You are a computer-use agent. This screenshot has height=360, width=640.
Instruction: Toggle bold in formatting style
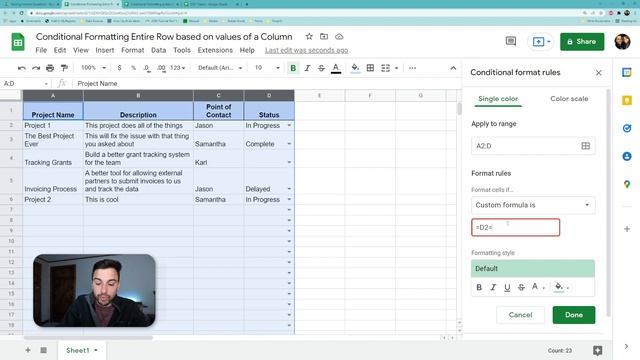point(479,287)
